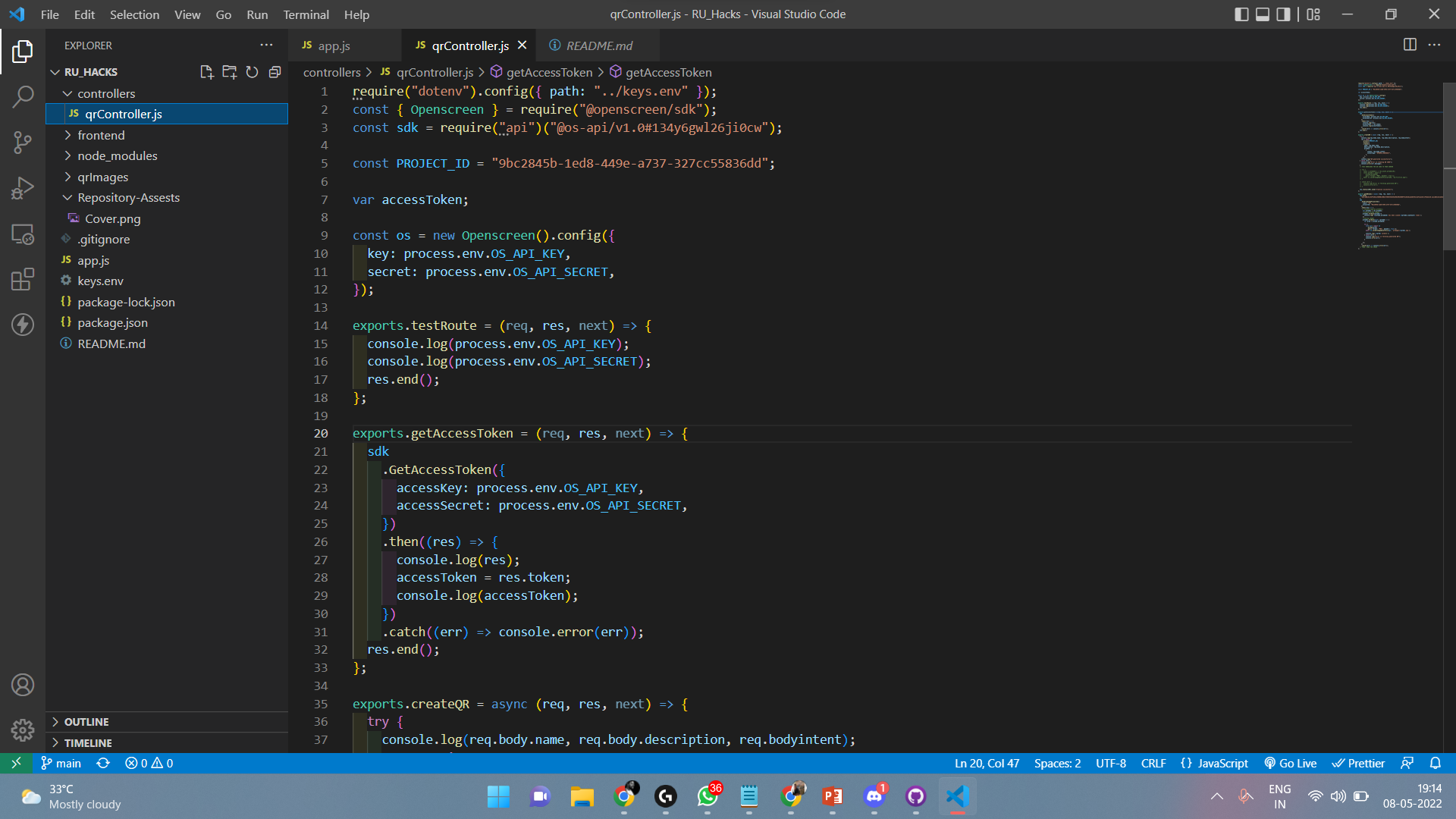Collapse the Repository-Assests folder
Viewport: 1456px width, 819px height.
click(128, 197)
